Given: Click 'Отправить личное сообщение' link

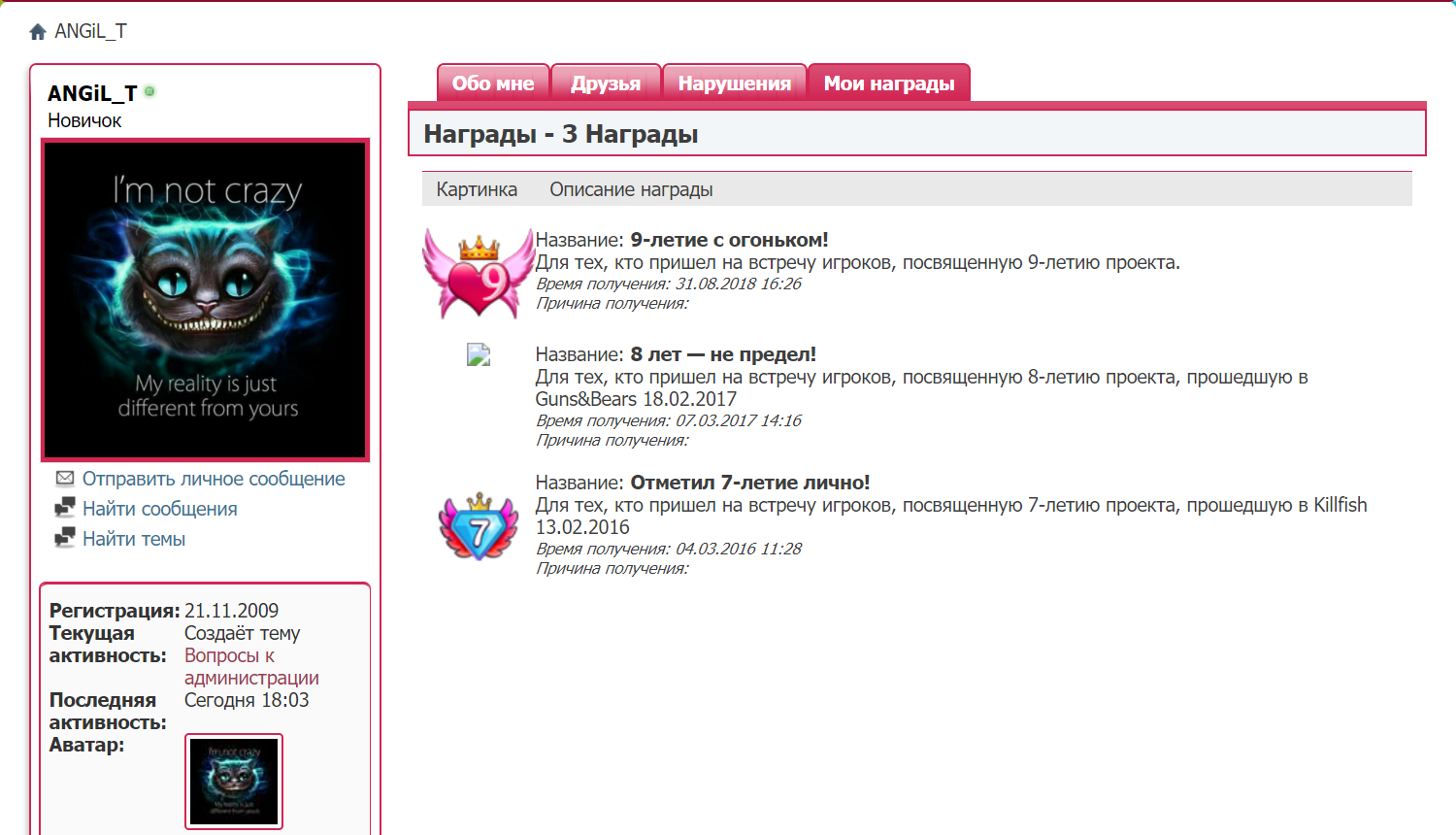Looking at the screenshot, I should tap(214, 479).
